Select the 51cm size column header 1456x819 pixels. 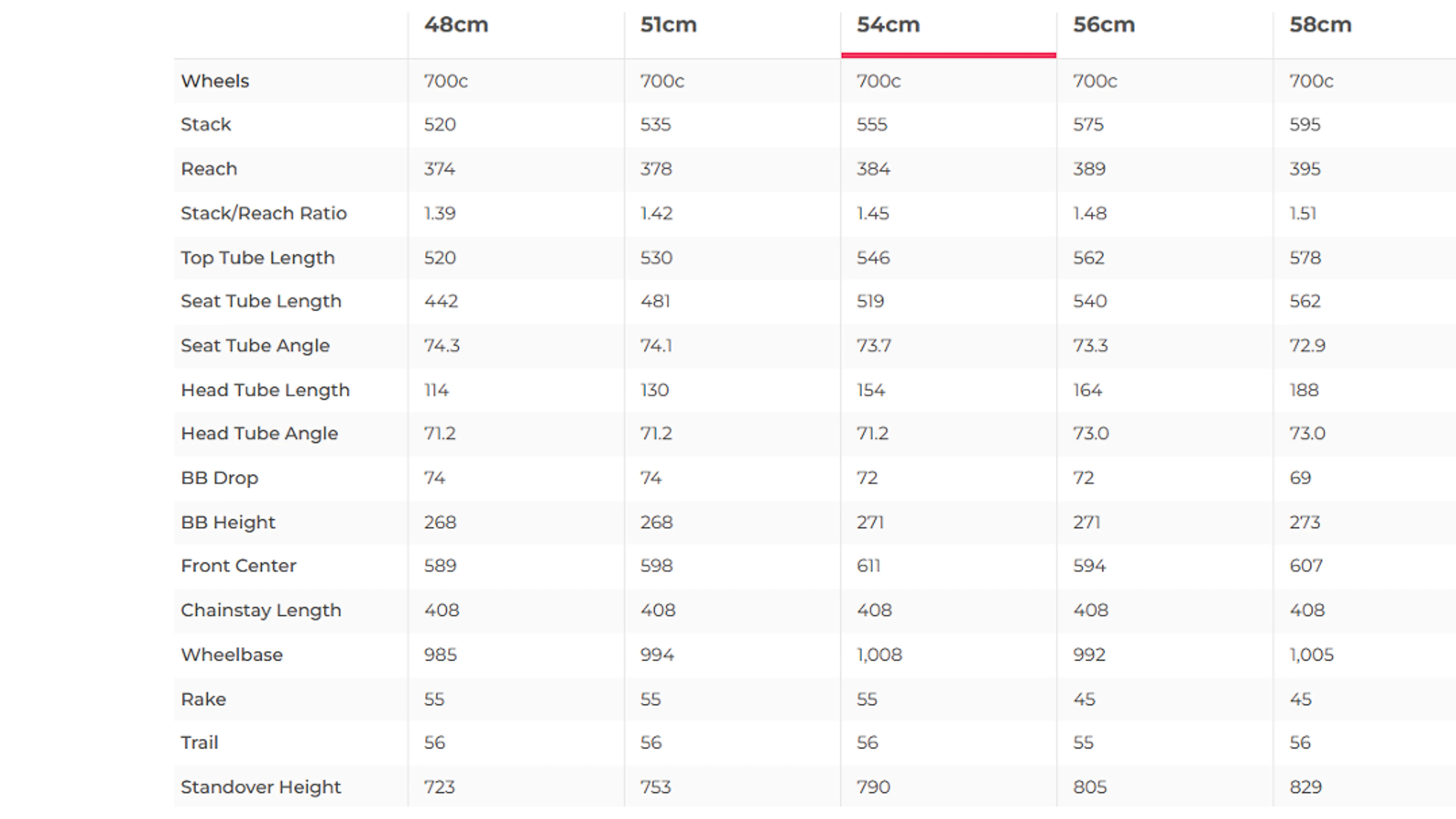pos(669,25)
